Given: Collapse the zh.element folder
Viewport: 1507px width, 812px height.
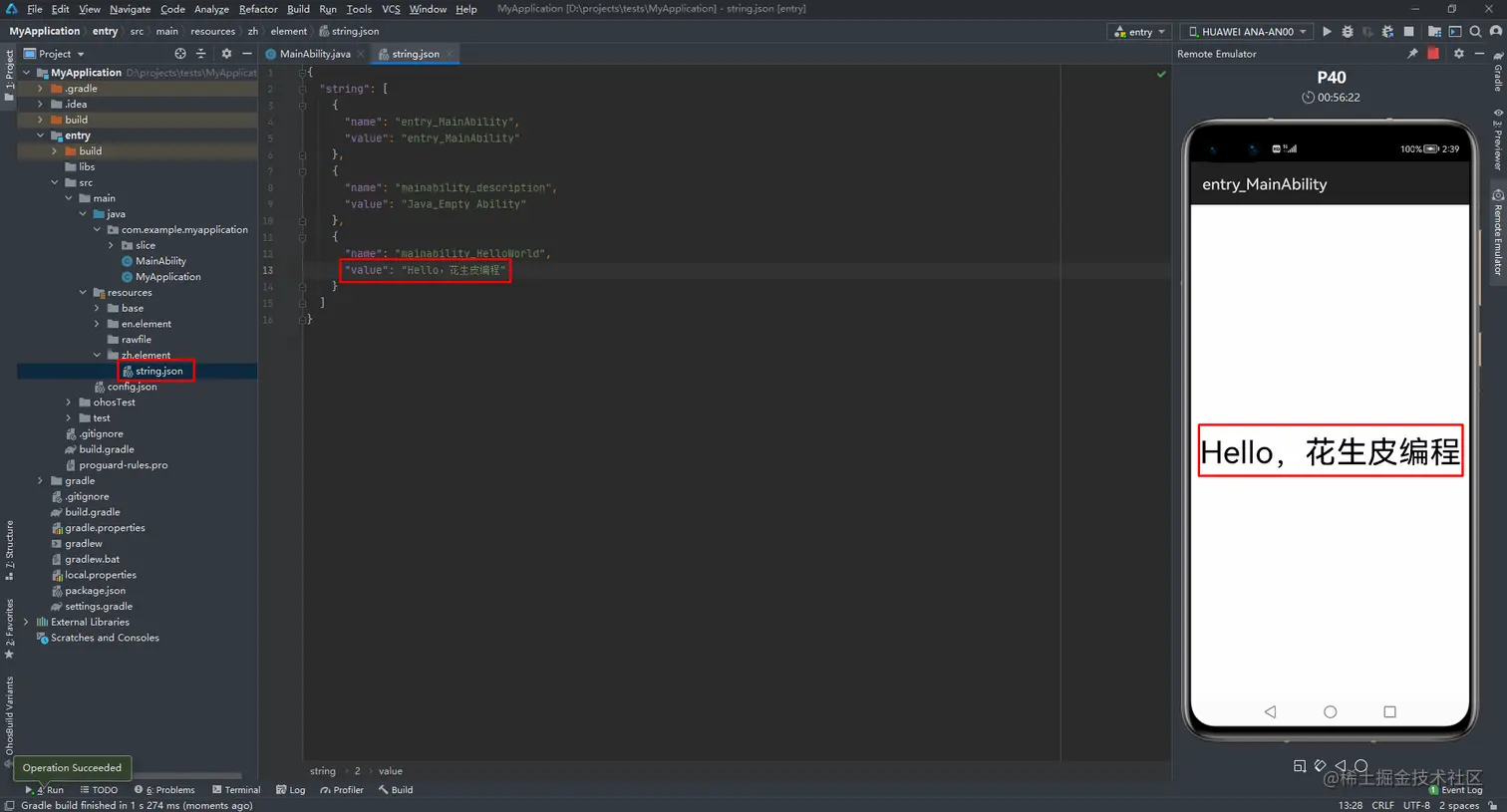Looking at the screenshot, I should 97,356.
